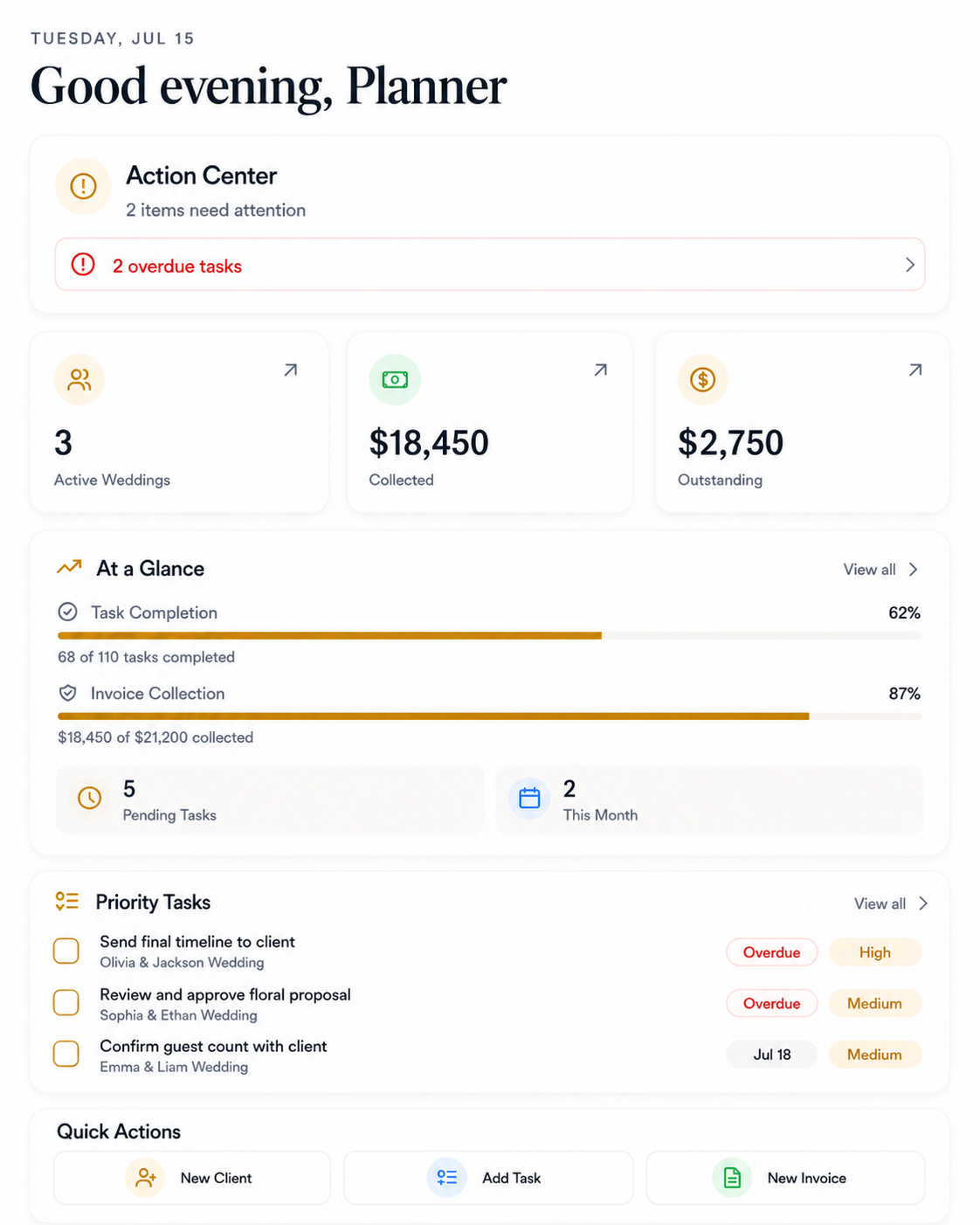Click the At a Glance trend icon

tap(70, 568)
